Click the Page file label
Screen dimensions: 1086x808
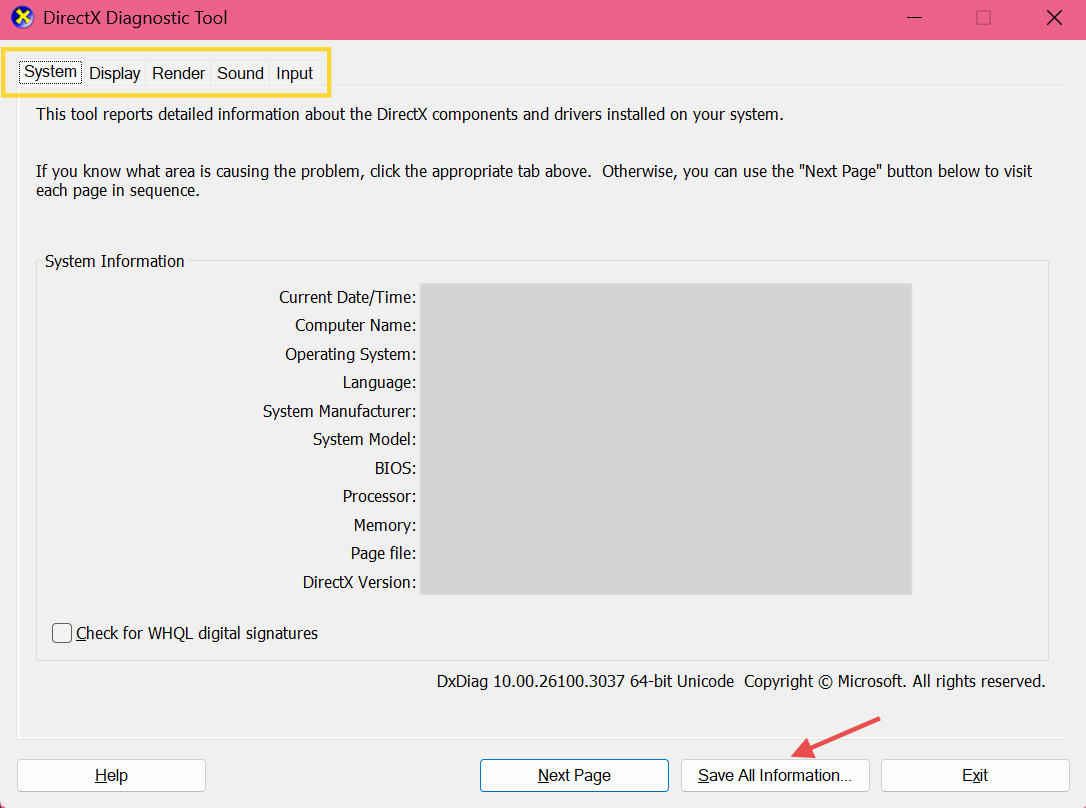pos(384,554)
